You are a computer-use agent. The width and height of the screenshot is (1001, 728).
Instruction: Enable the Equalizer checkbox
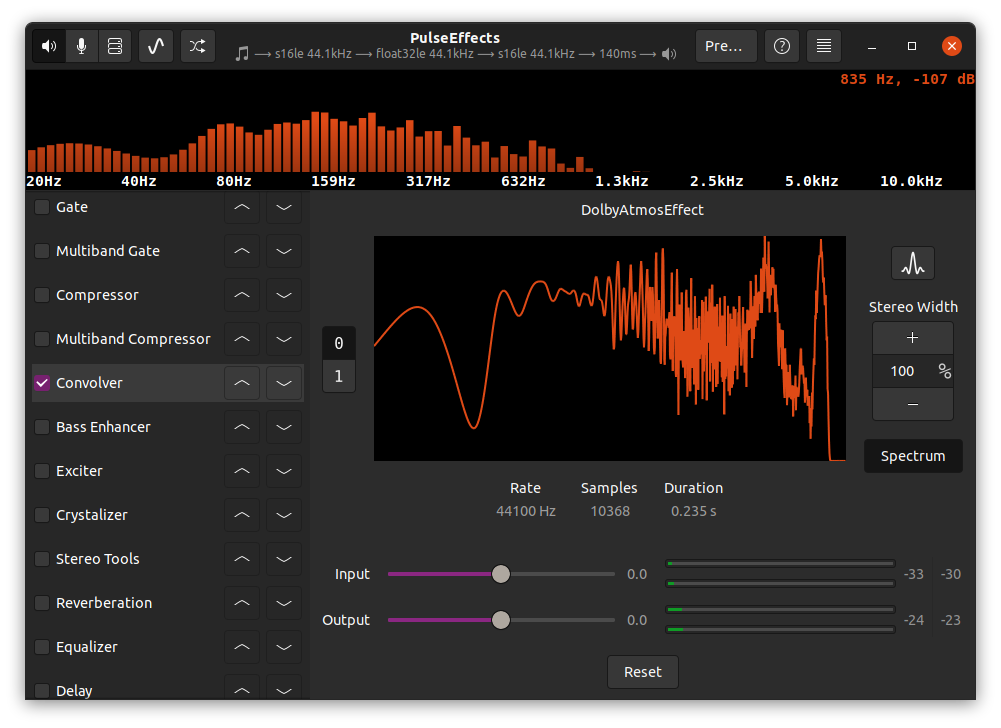pos(42,647)
